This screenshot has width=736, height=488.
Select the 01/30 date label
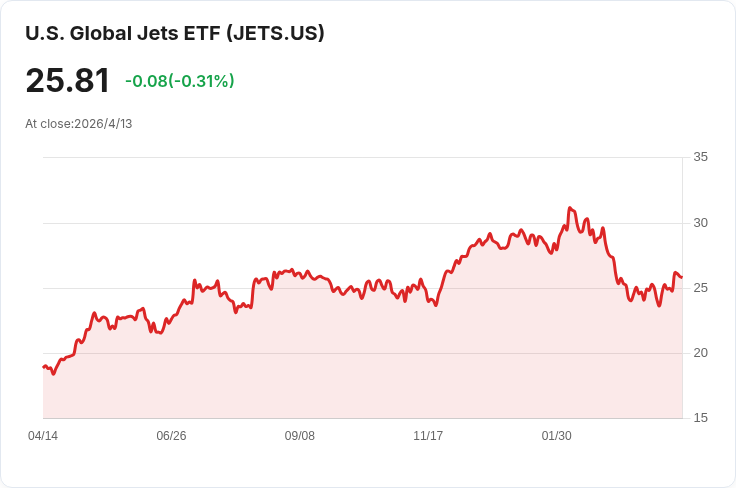click(556, 436)
